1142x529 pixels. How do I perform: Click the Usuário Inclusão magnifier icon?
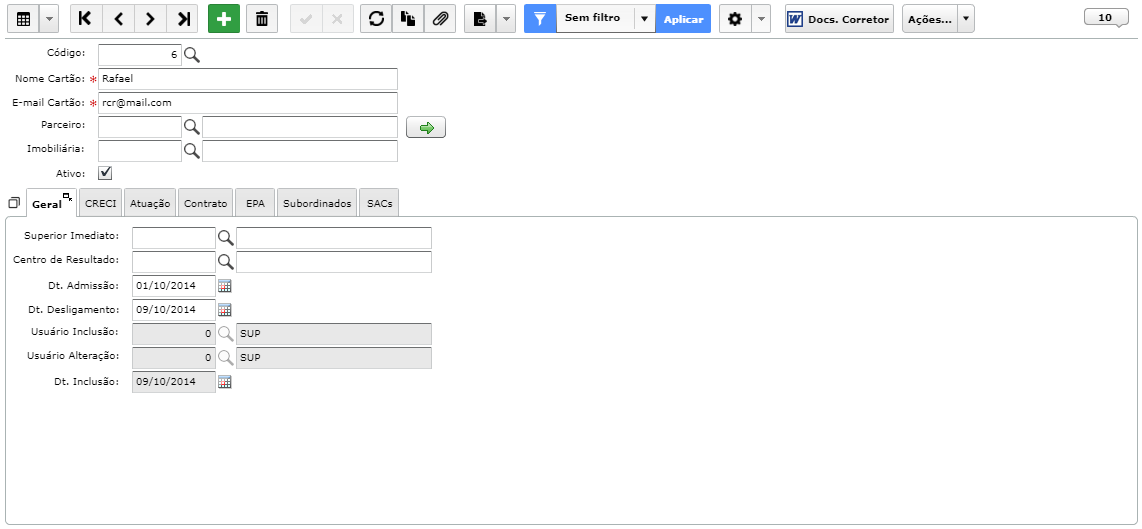click(226, 334)
